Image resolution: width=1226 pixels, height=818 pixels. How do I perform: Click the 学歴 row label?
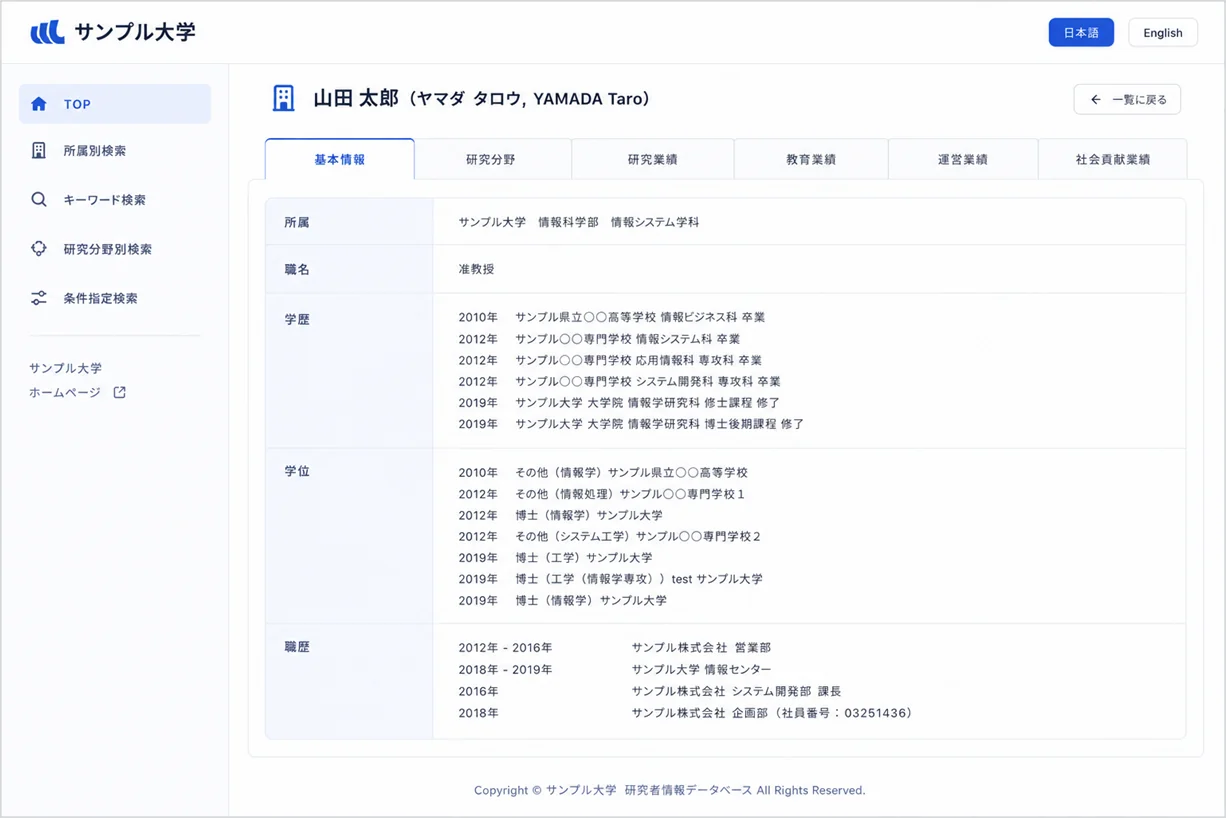coord(297,320)
